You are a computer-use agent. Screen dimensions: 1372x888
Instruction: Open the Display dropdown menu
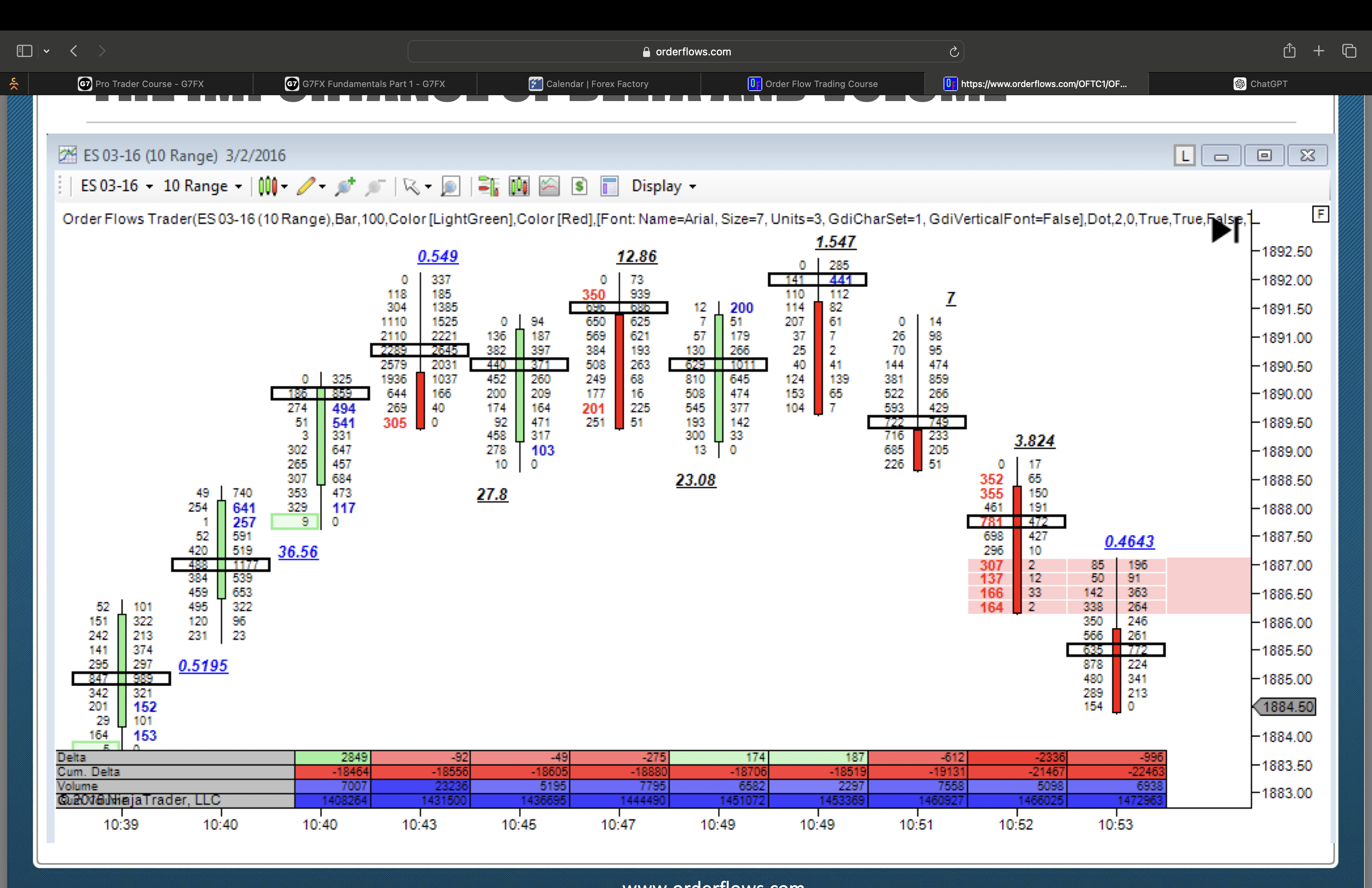point(664,186)
